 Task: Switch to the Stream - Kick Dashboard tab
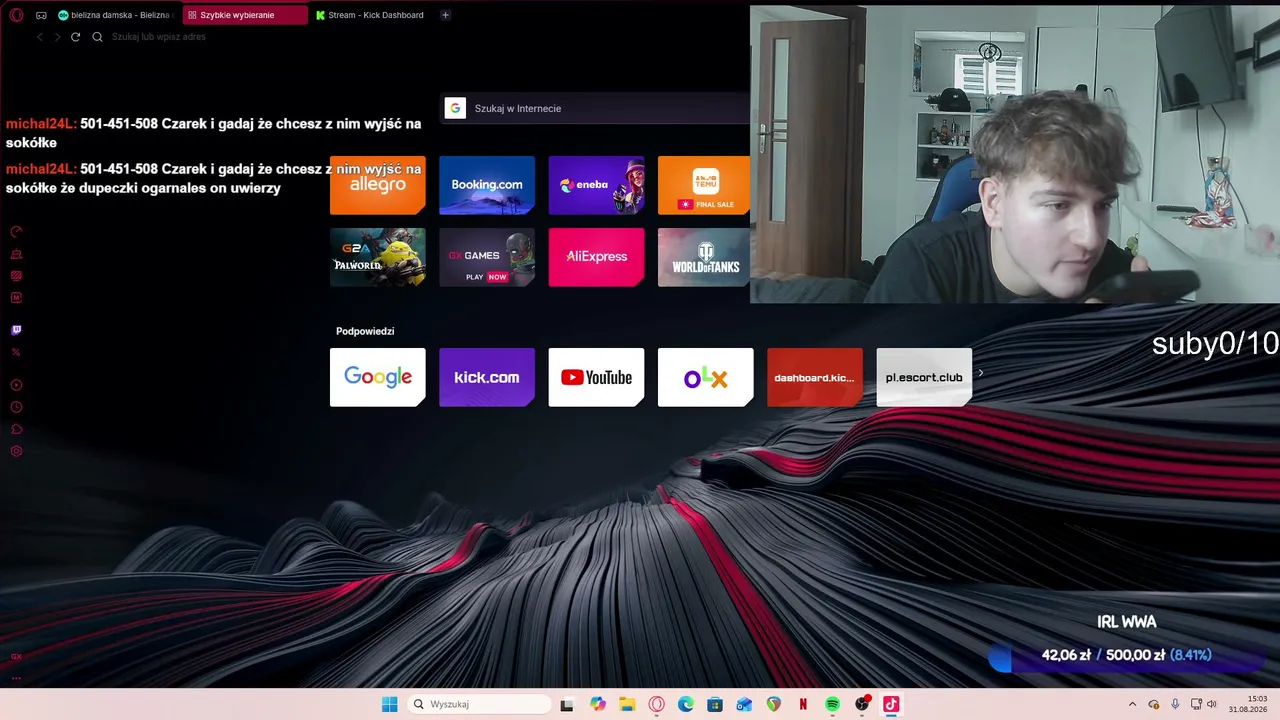click(x=369, y=15)
